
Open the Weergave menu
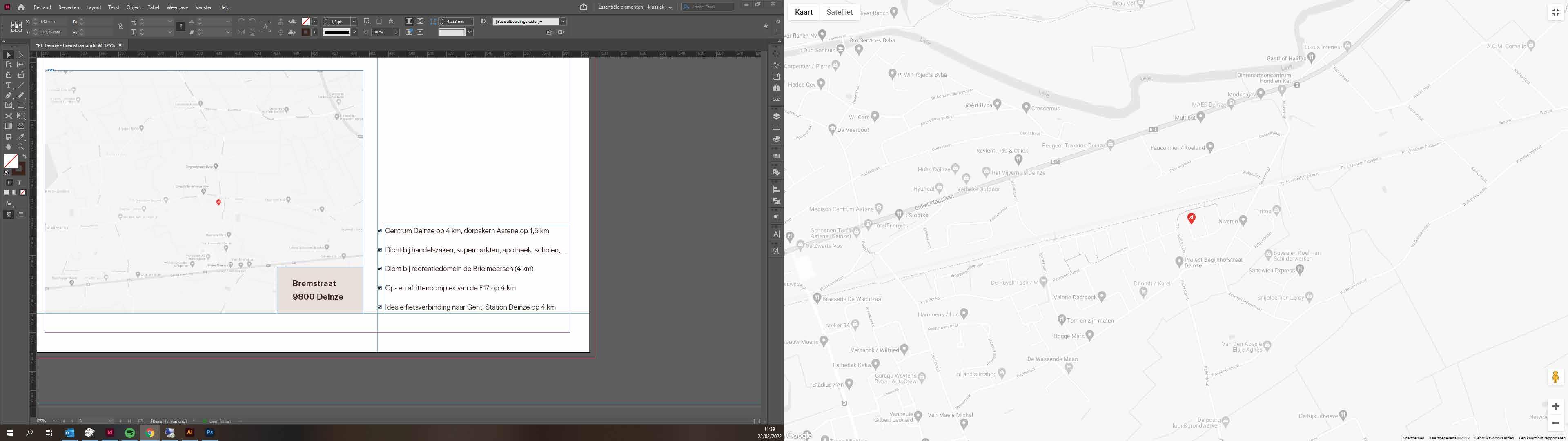tap(177, 7)
